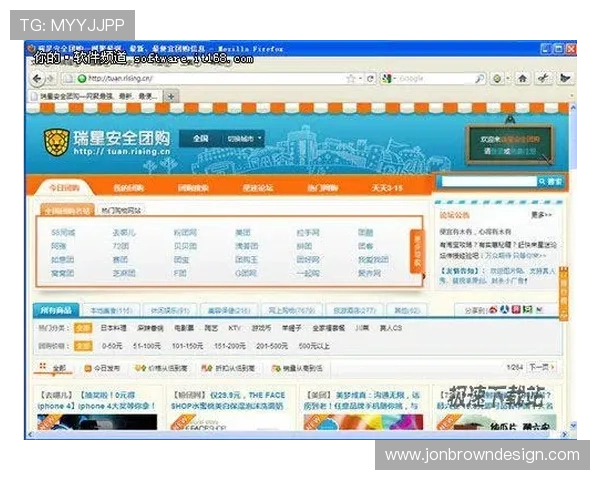Screen dimensions: 600x480
Task: Click the 更多>> link in forum notices
Action: pyautogui.click(x=541, y=215)
